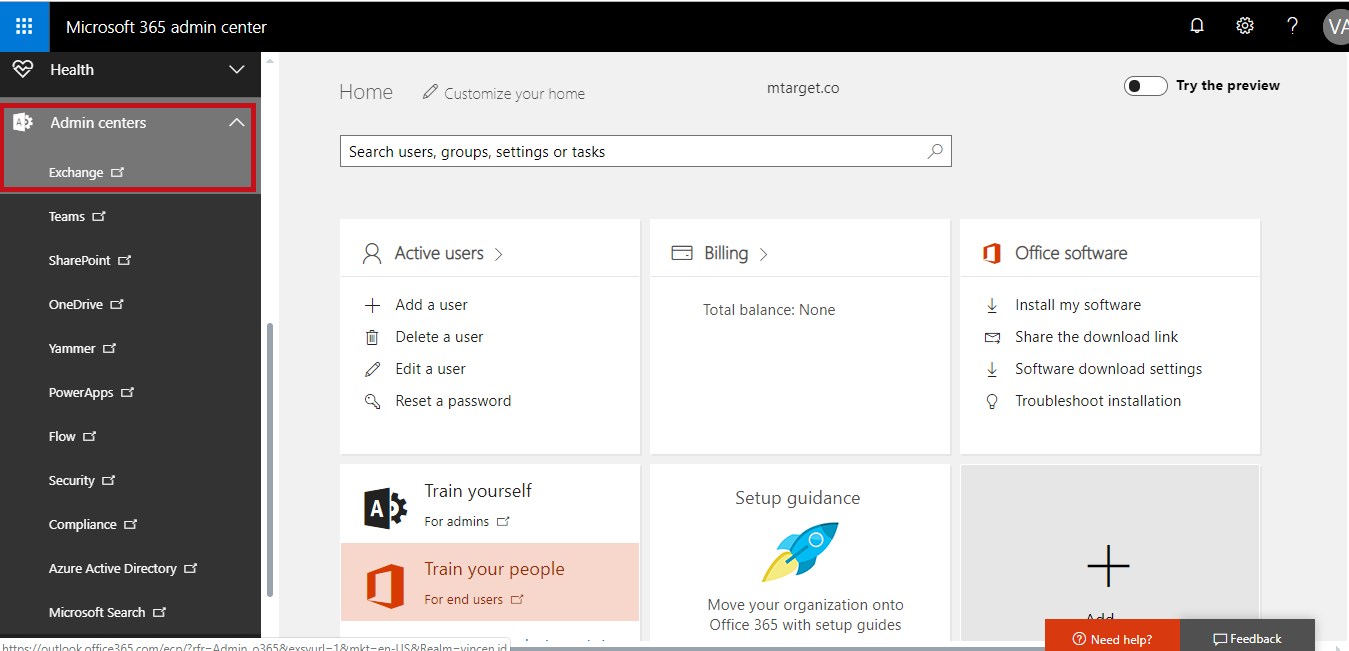The height and width of the screenshot is (651, 1349).
Task: Click the sidebar vertical scrollbar
Action: tap(269, 460)
